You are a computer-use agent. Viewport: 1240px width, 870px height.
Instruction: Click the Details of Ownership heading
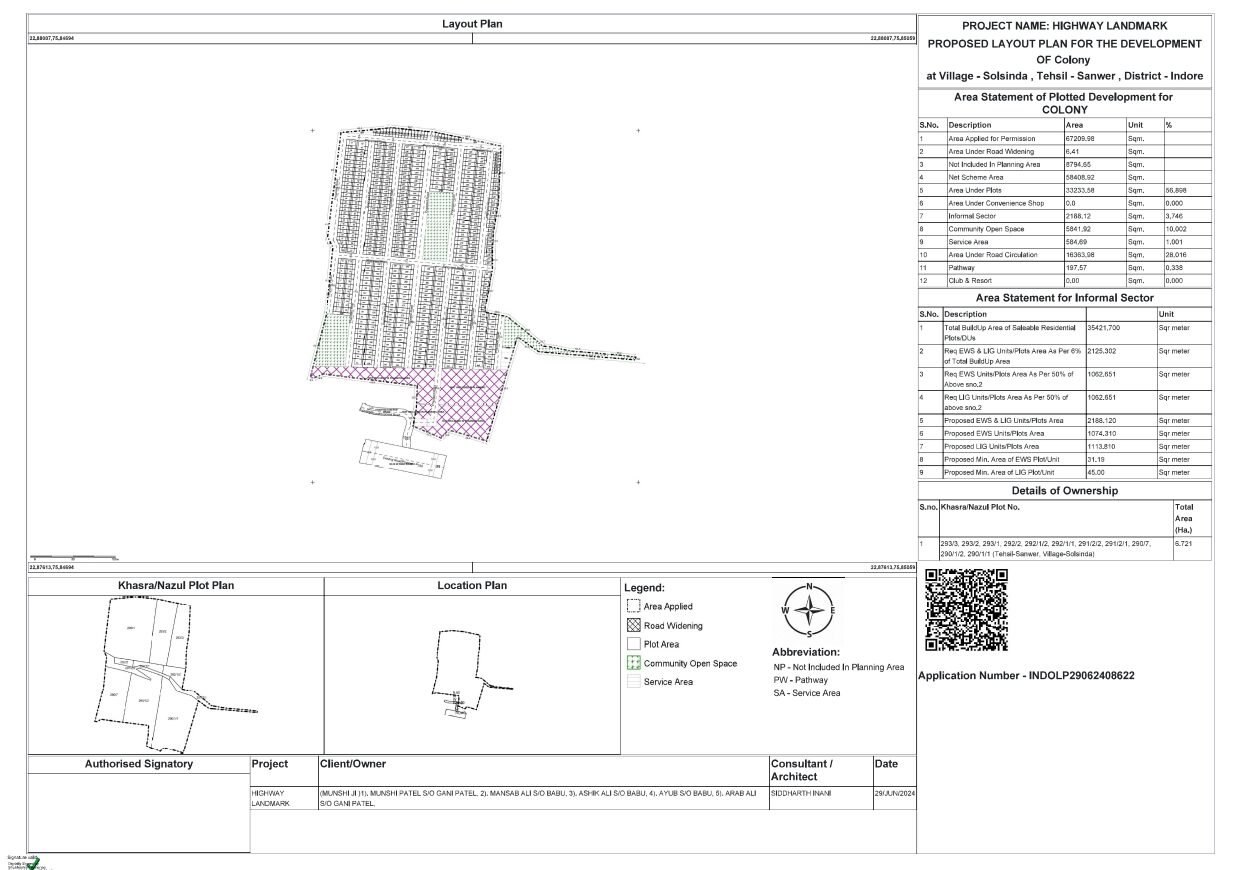coord(1064,491)
